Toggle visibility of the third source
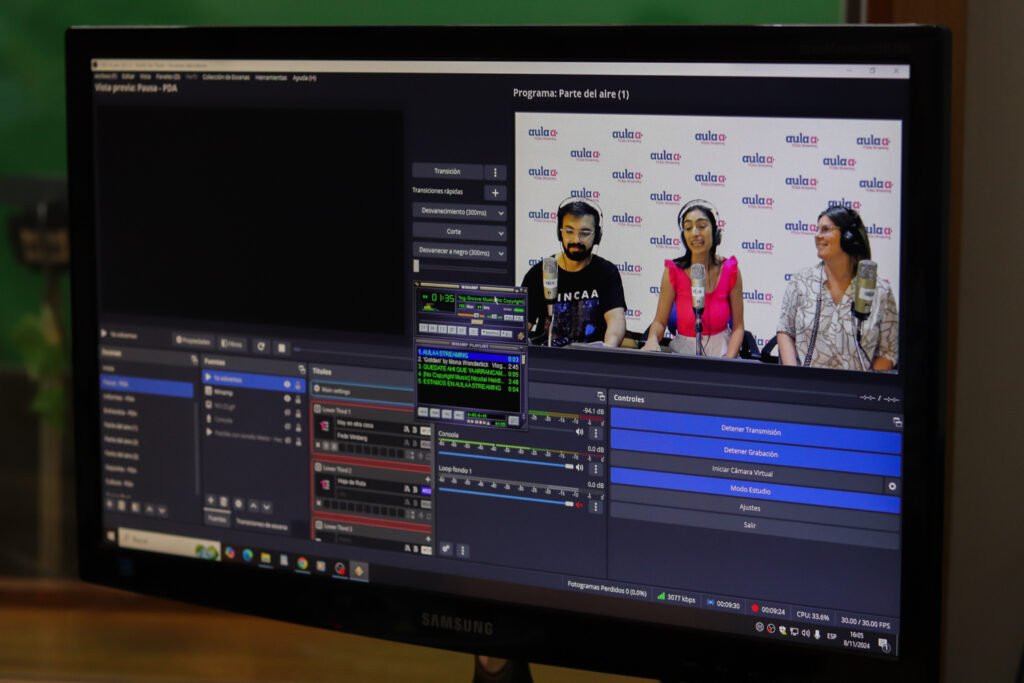This screenshot has height=683, width=1024. tap(287, 413)
